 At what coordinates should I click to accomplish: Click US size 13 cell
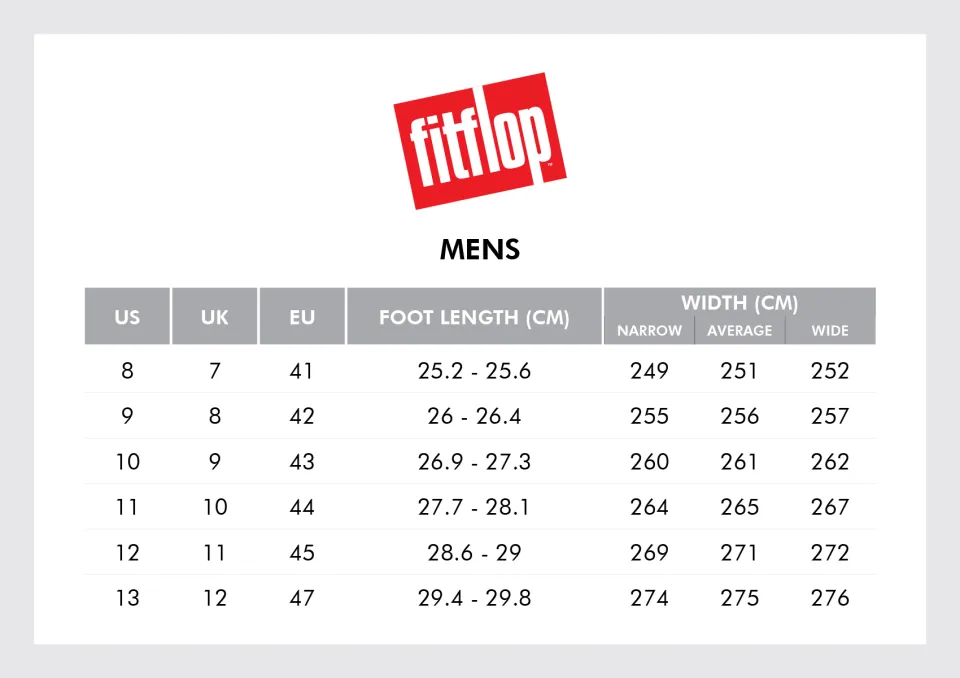[127, 598]
